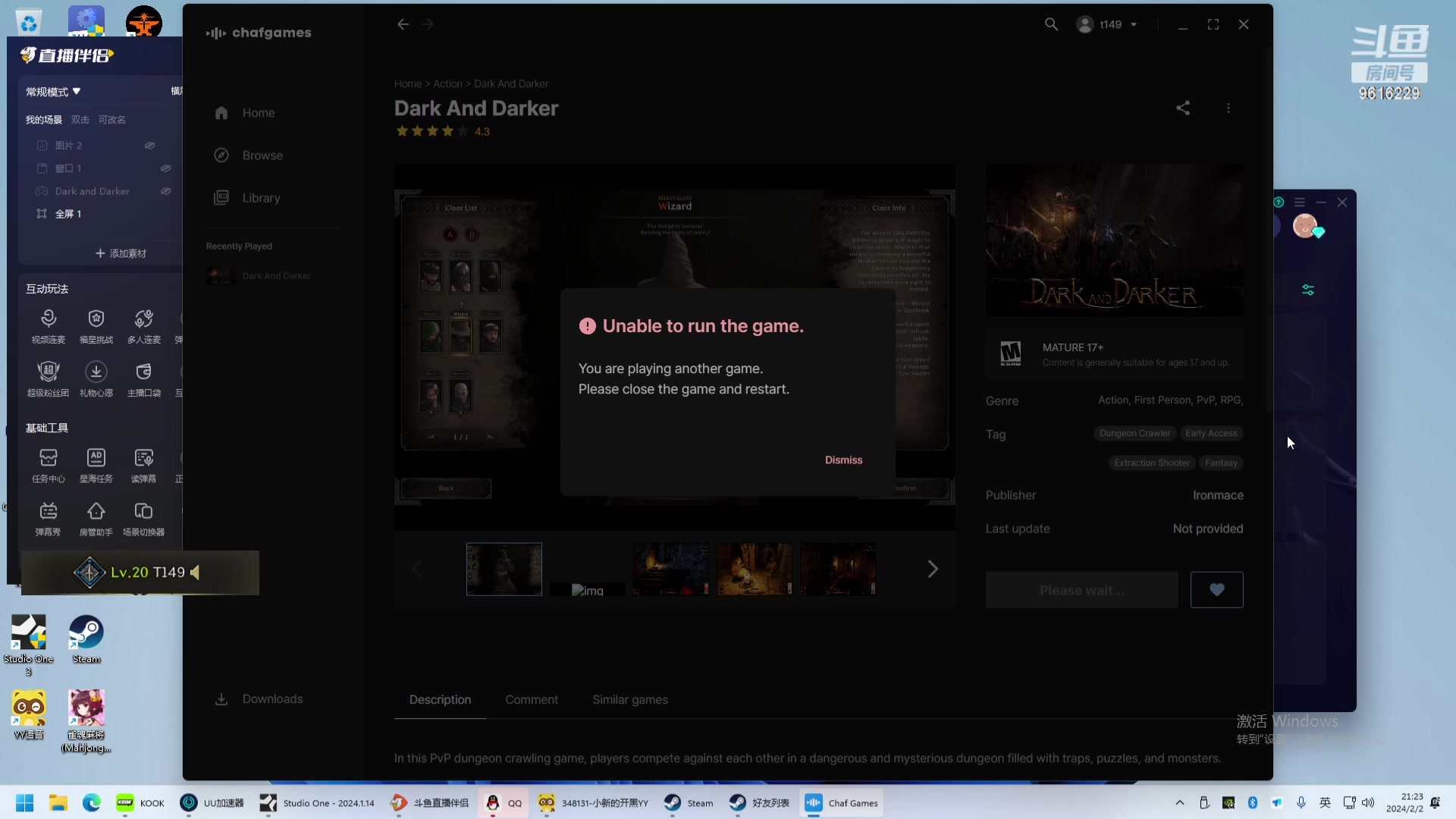Click the Action breadcrumb link
This screenshot has height=819, width=1456.
(447, 84)
